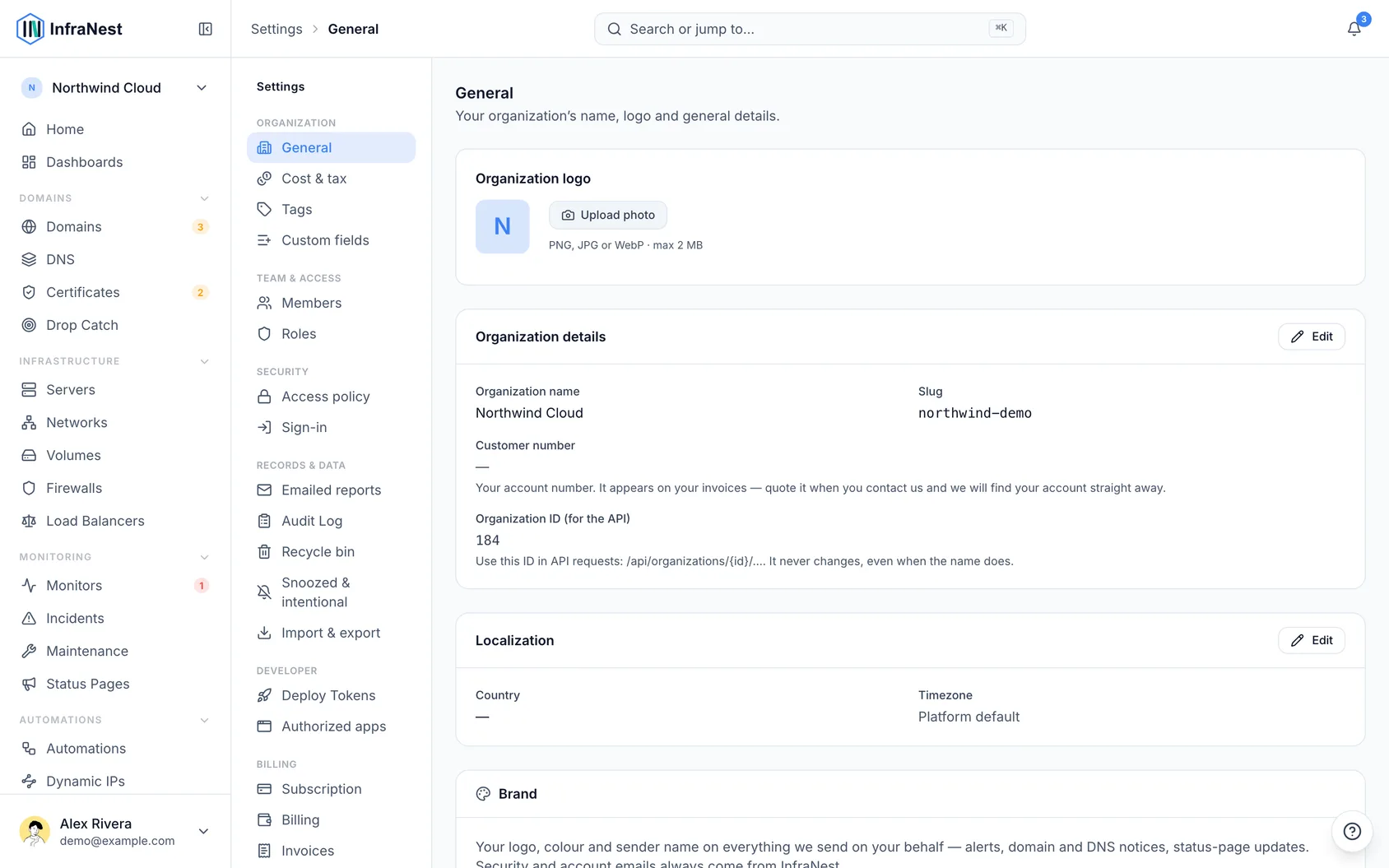Open Import & export settings

tap(331, 633)
